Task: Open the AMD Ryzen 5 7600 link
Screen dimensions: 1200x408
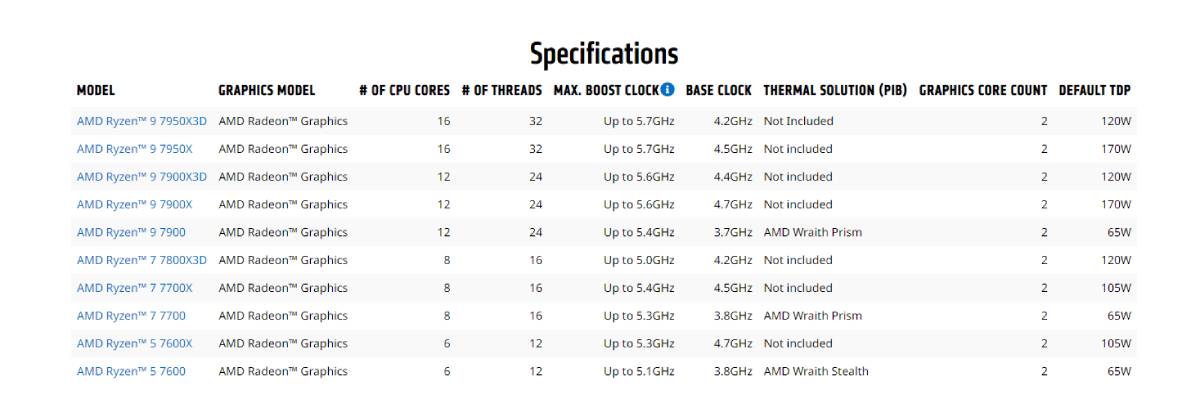Action: (x=131, y=372)
